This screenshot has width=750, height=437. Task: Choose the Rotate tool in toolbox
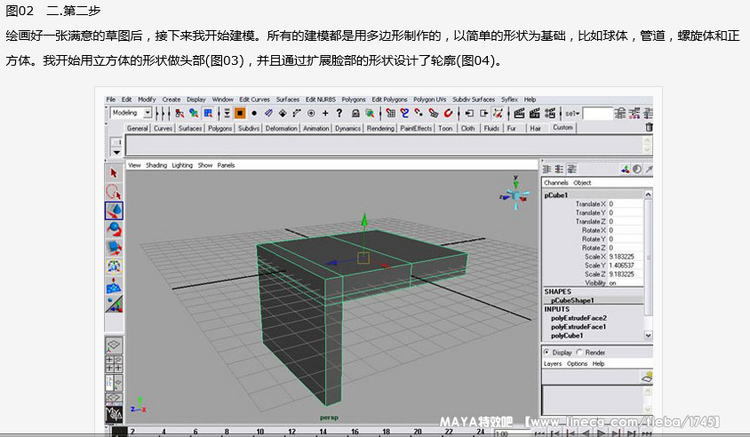[x=114, y=229]
